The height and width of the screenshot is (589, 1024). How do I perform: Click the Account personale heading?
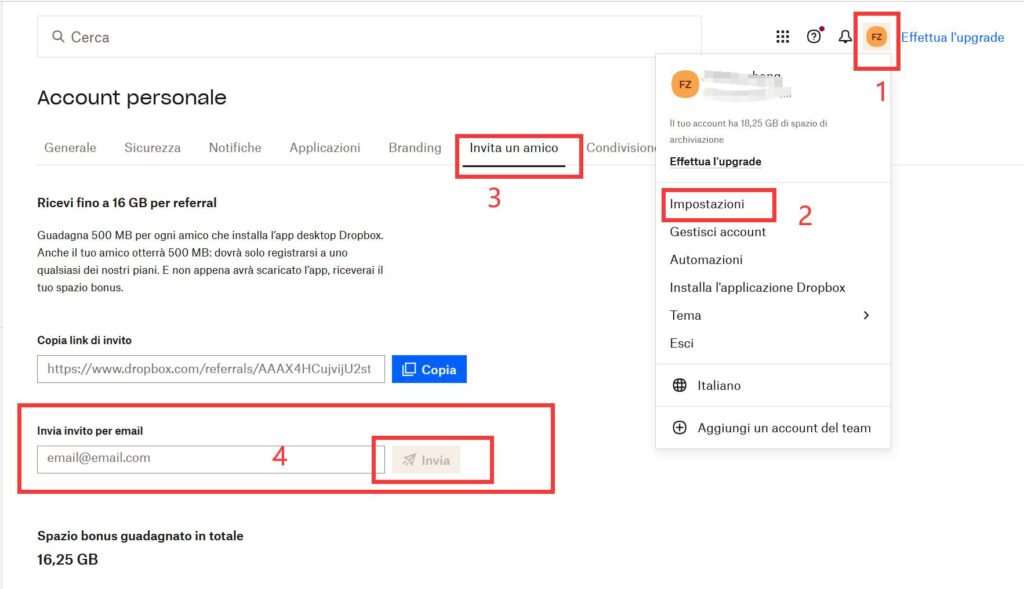(131, 97)
